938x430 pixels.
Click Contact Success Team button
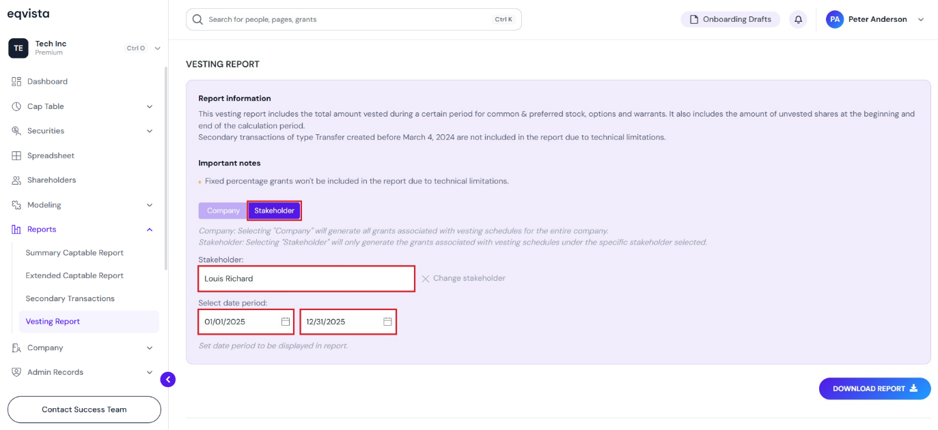tap(84, 410)
